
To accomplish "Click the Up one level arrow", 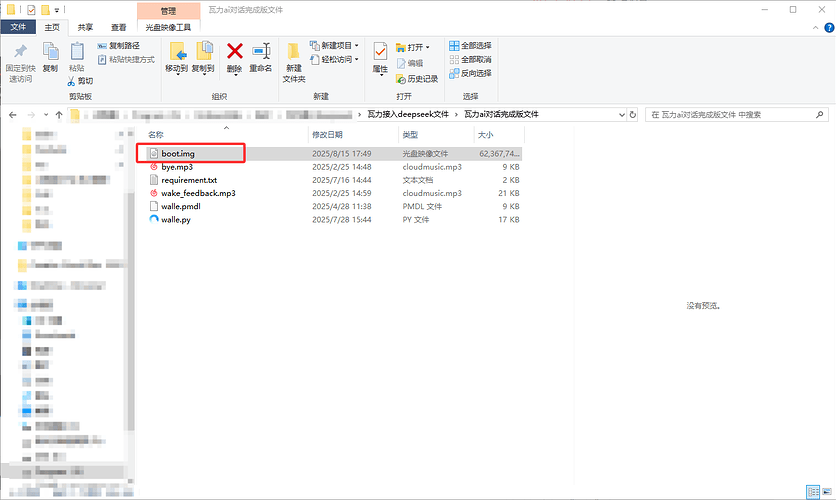I will [59, 115].
